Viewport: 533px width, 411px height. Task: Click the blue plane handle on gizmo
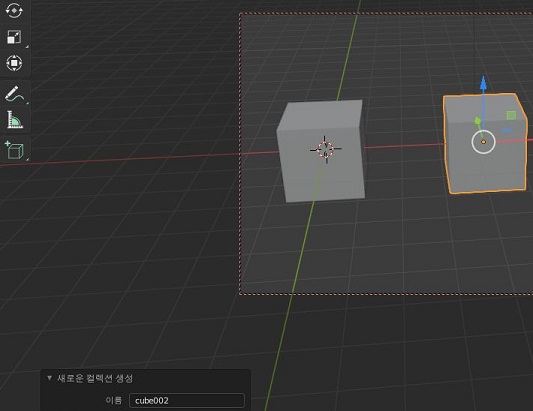507,130
